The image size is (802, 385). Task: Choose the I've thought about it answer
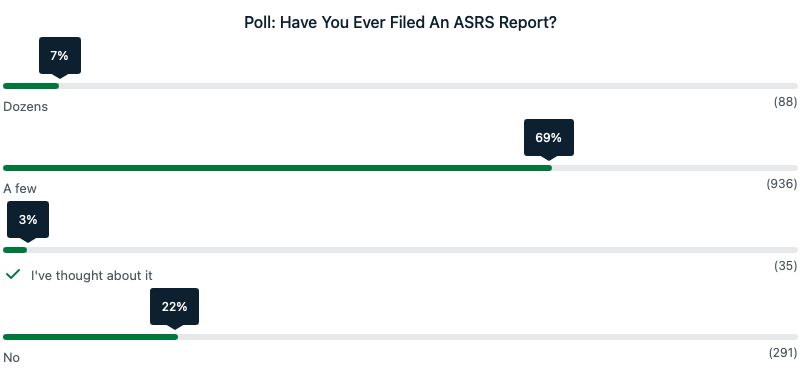(x=92, y=276)
